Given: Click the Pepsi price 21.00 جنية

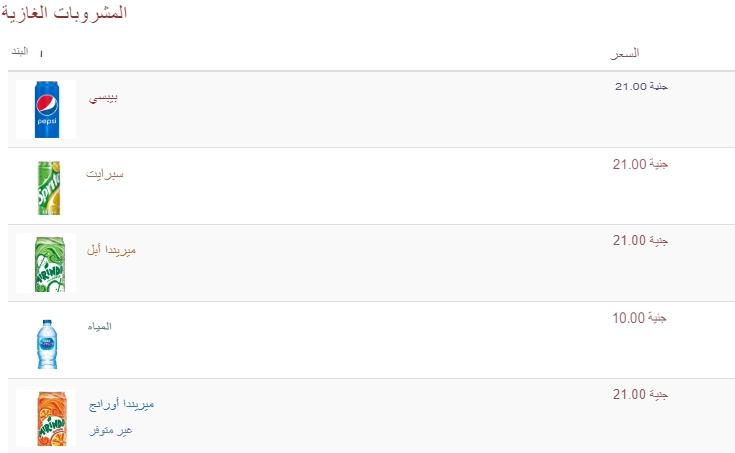Looking at the screenshot, I should pyautogui.click(x=641, y=86).
